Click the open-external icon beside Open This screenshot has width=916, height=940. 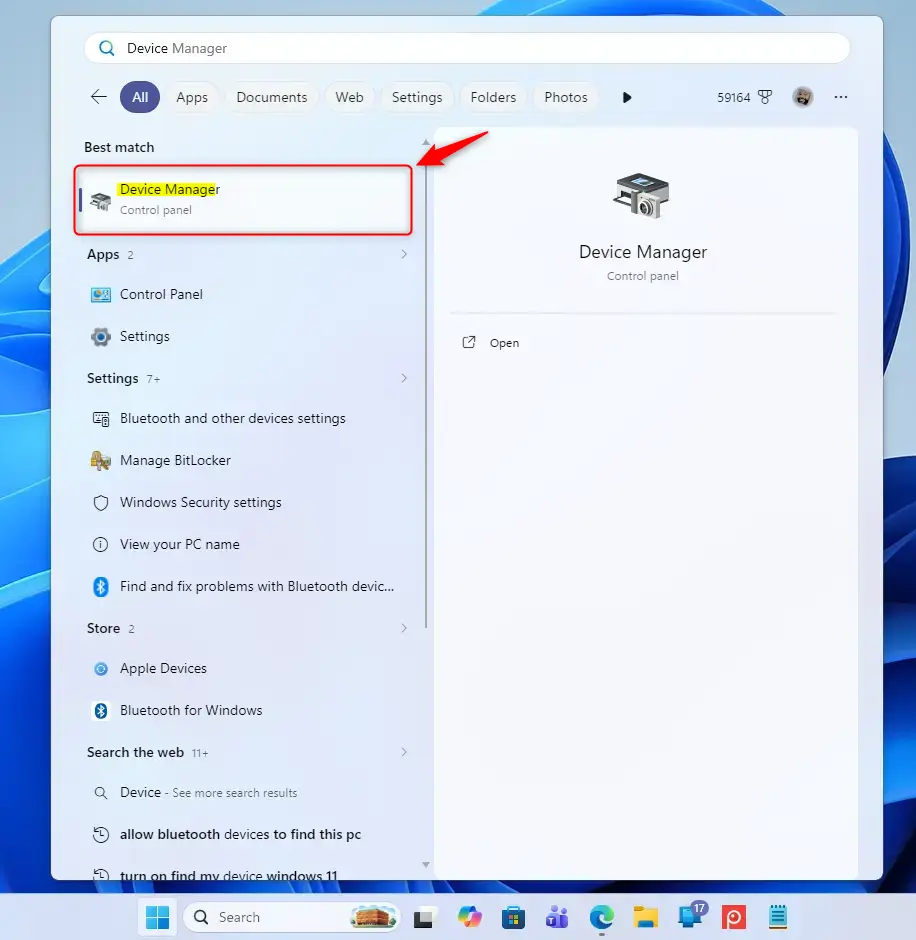pos(469,342)
